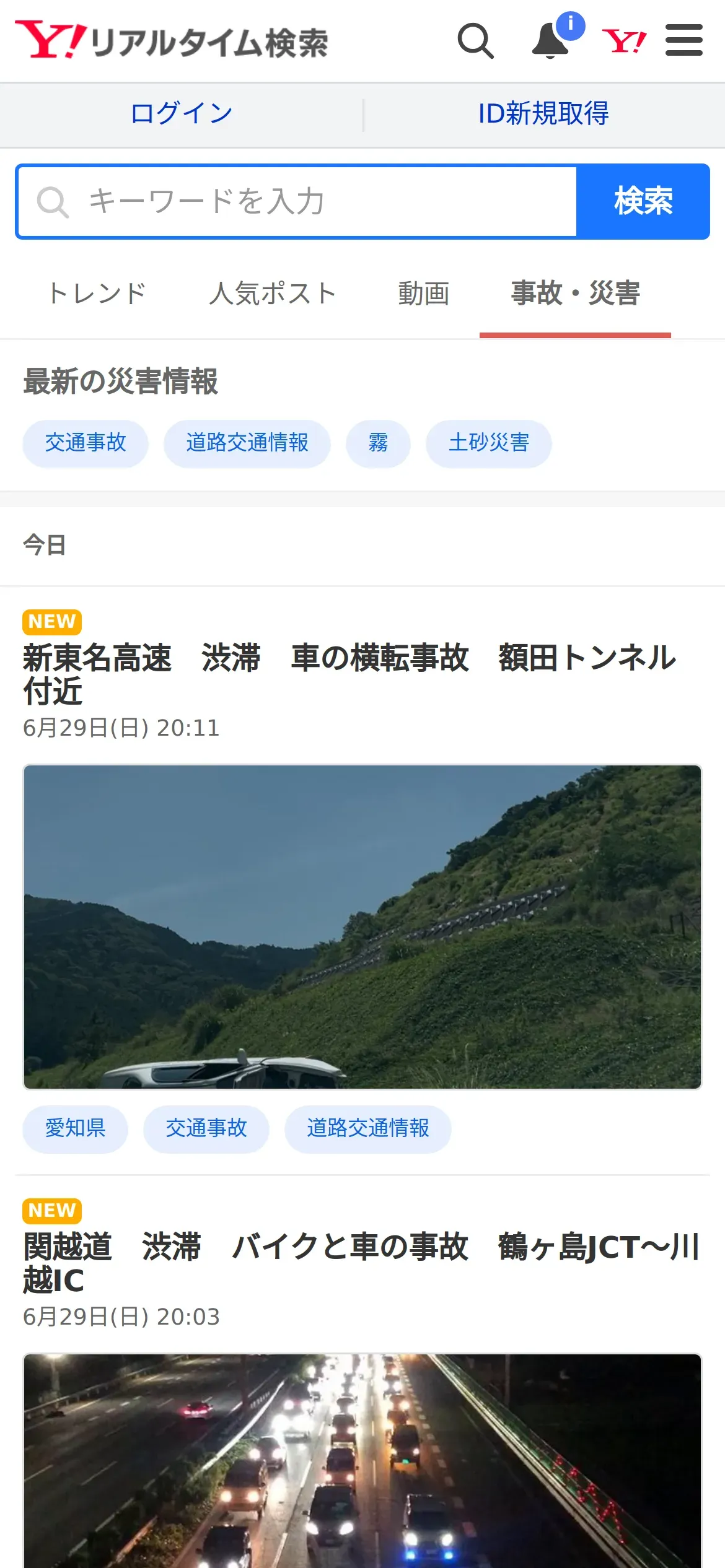Screen dimensions: 725x1568
Task: Switch to the 人気ポスト tab
Action: [x=273, y=294]
